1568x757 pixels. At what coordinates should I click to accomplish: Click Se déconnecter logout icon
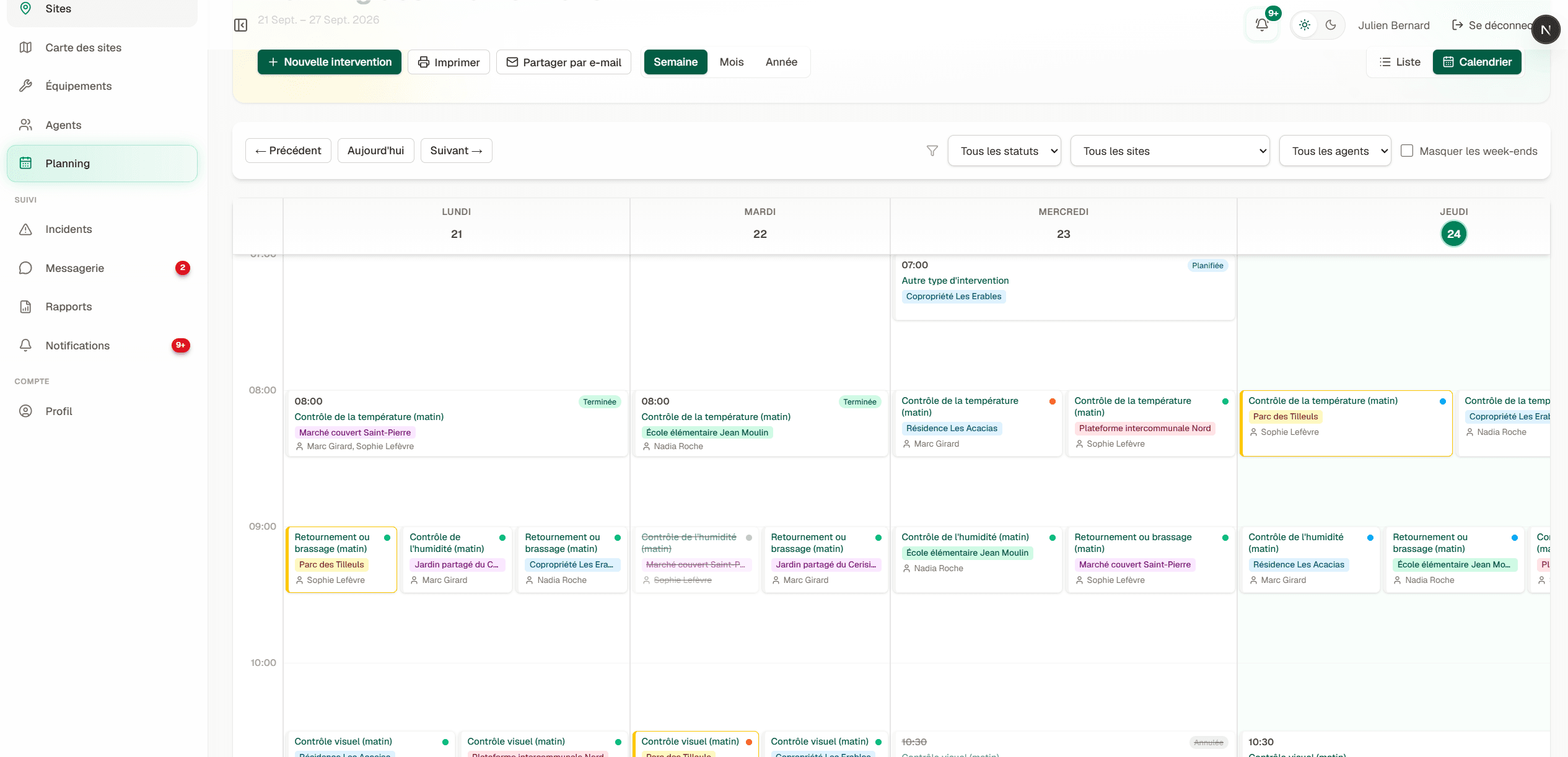click(x=1458, y=25)
